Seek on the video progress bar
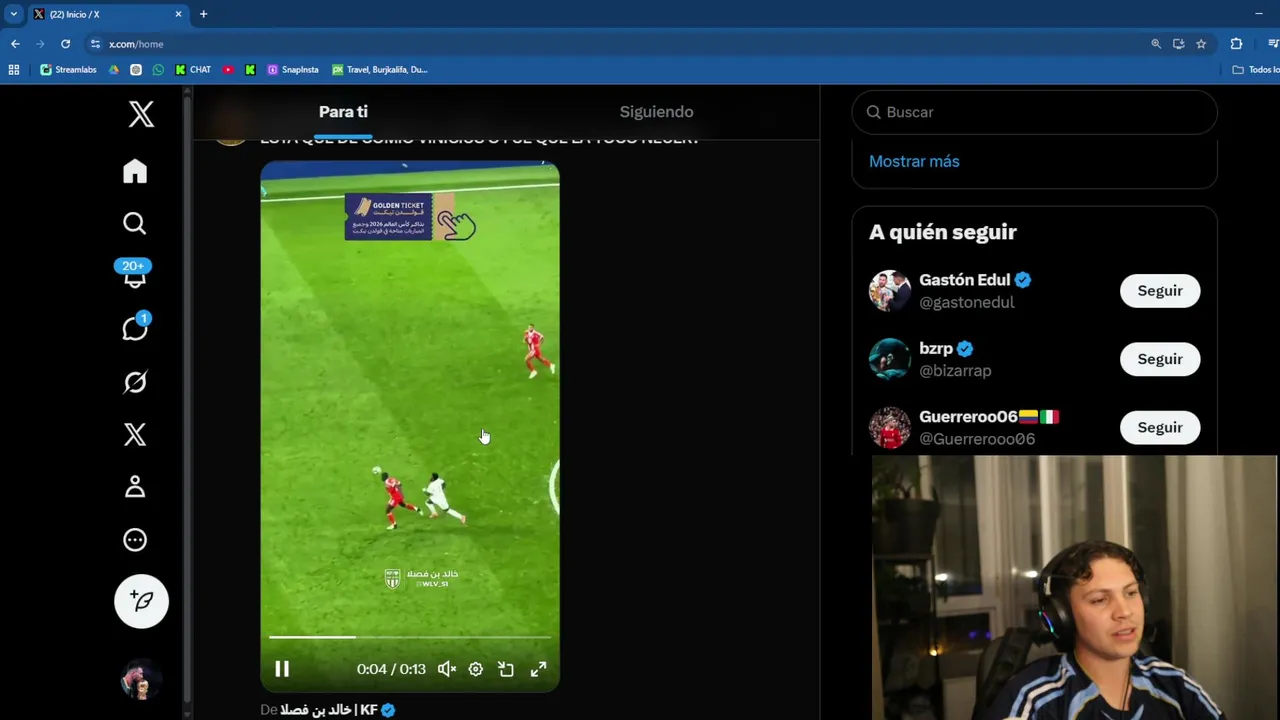The height and width of the screenshot is (720, 1280). click(x=410, y=637)
